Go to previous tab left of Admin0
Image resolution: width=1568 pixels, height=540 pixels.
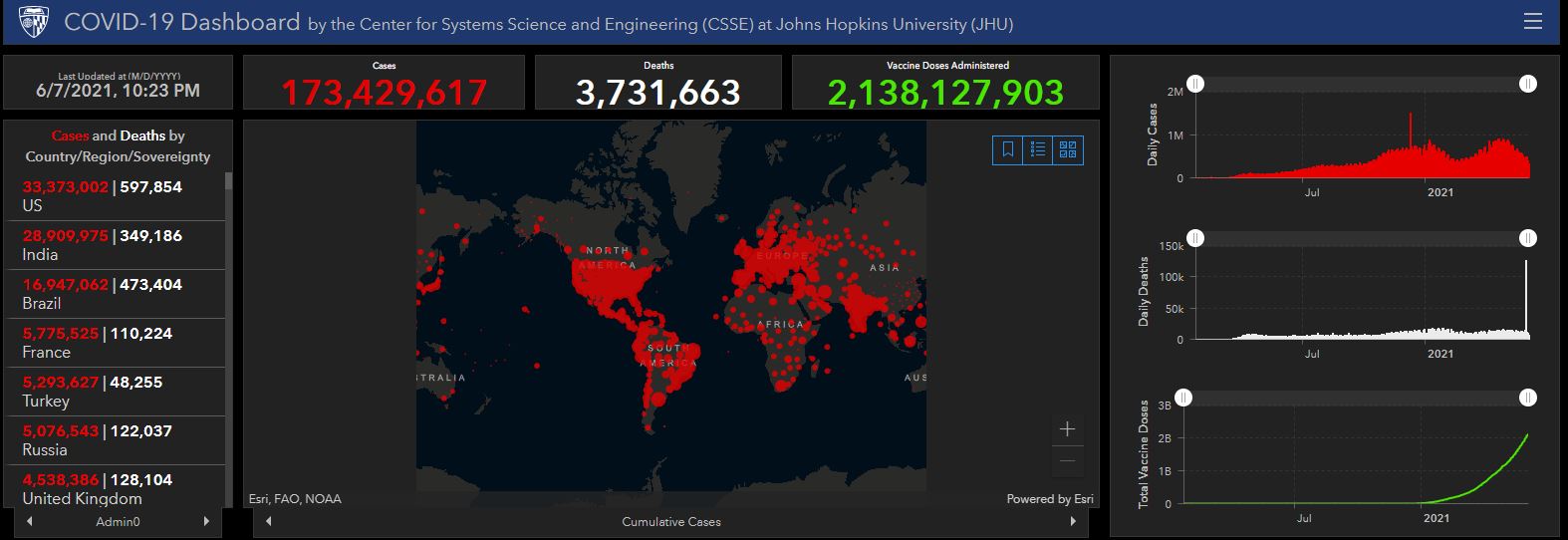coord(30,521)
